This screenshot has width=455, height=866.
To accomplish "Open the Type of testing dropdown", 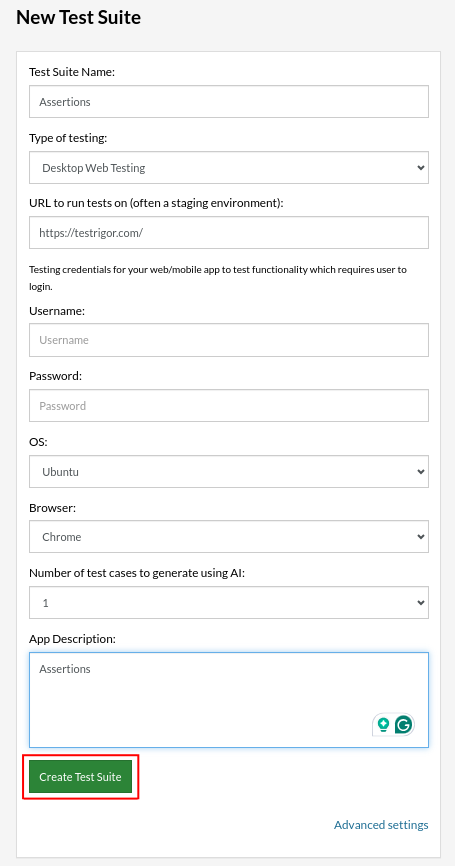I will click(229, 167).
